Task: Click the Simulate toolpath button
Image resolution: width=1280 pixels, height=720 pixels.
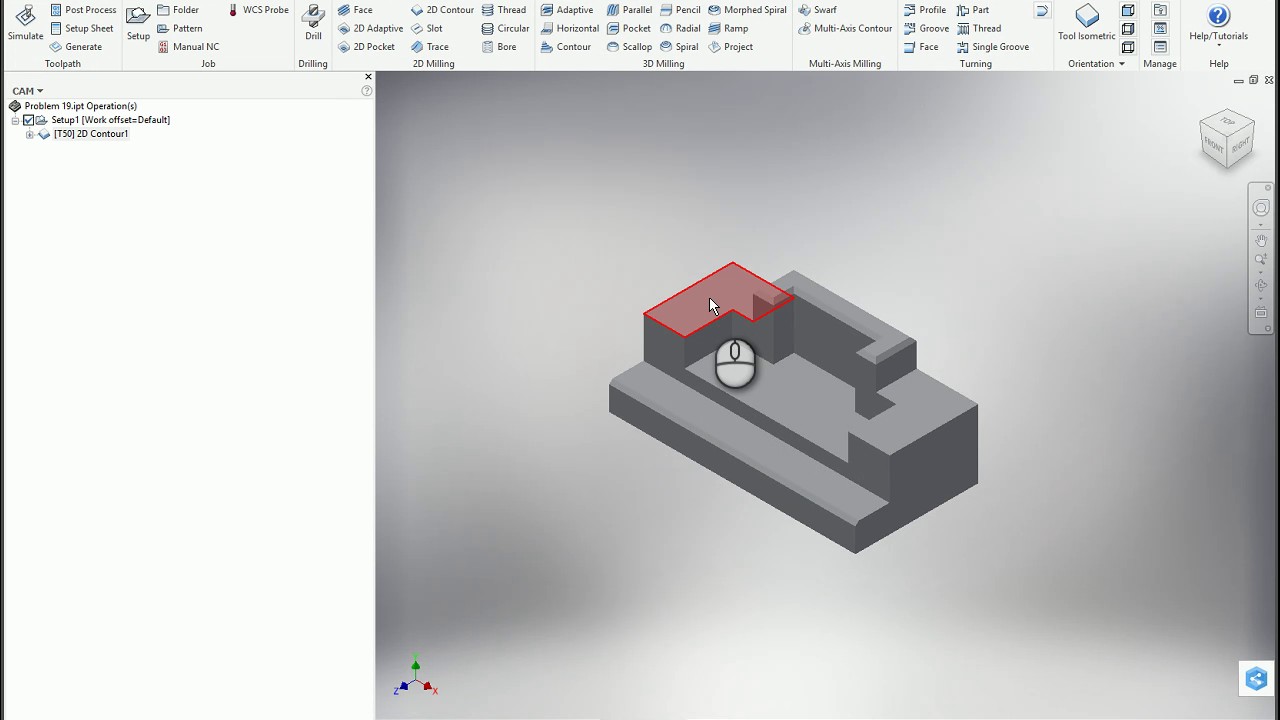Action: 25,23
